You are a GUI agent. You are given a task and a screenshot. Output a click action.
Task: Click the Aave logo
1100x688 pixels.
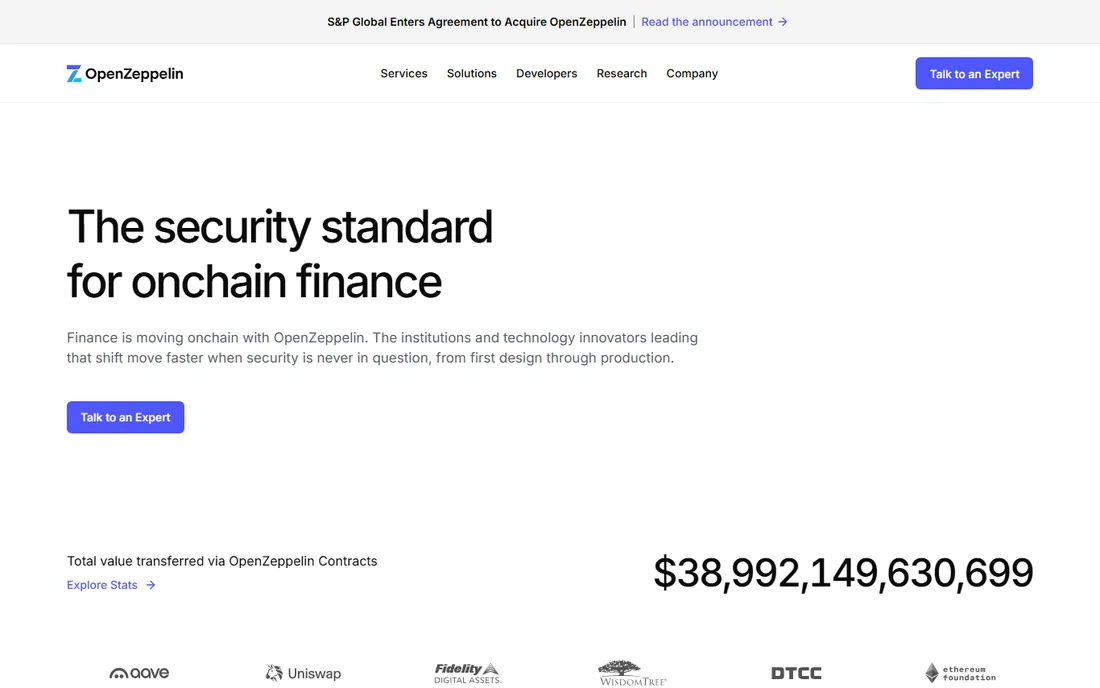pos(139,673)
